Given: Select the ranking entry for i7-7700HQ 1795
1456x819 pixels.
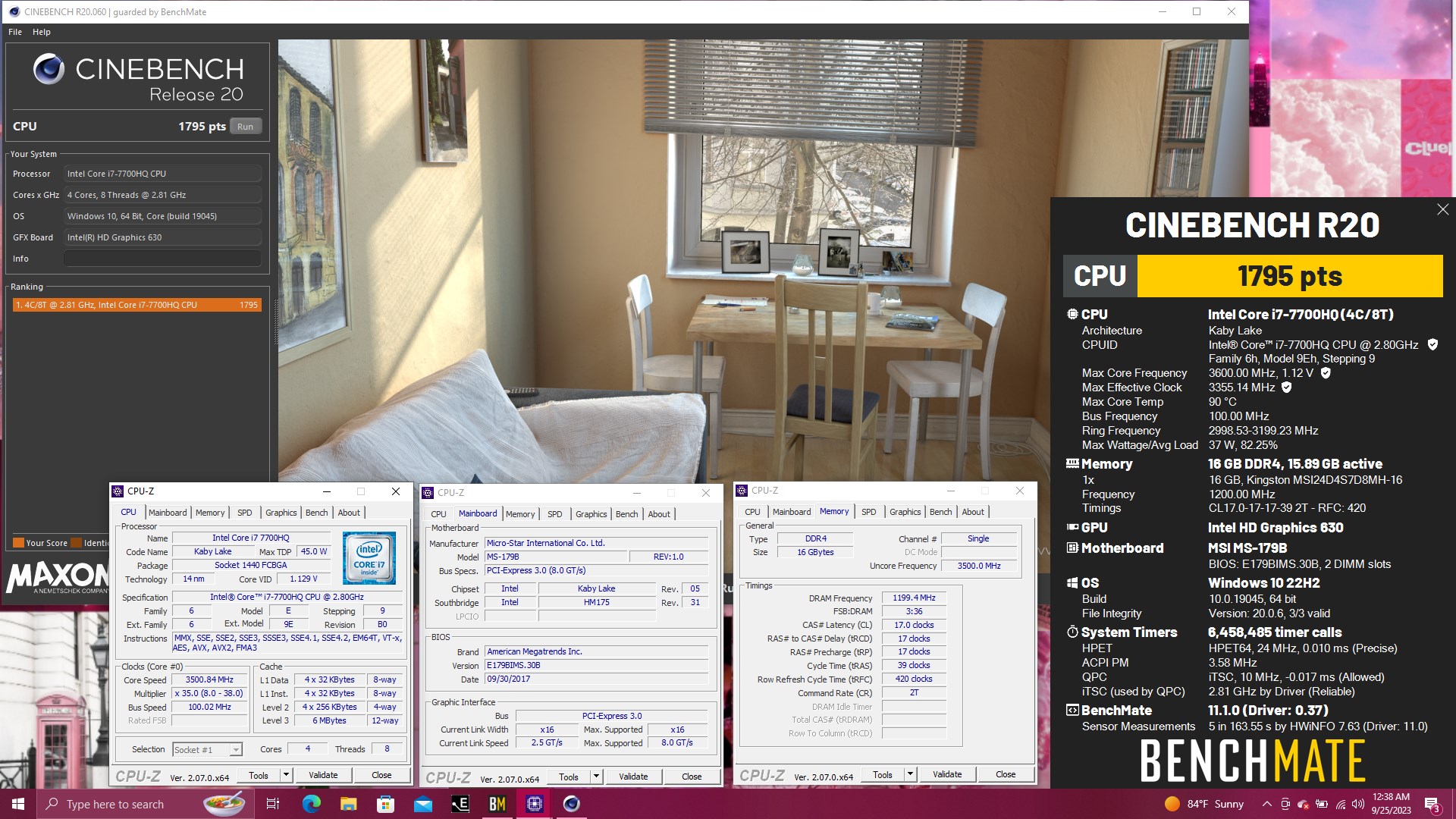Looking at the screenshot, I should pos(136,305).
